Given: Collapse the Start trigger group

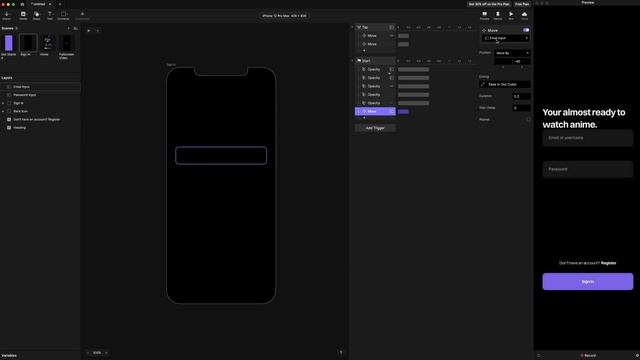Looking at the screenshot, I should 353,60.
